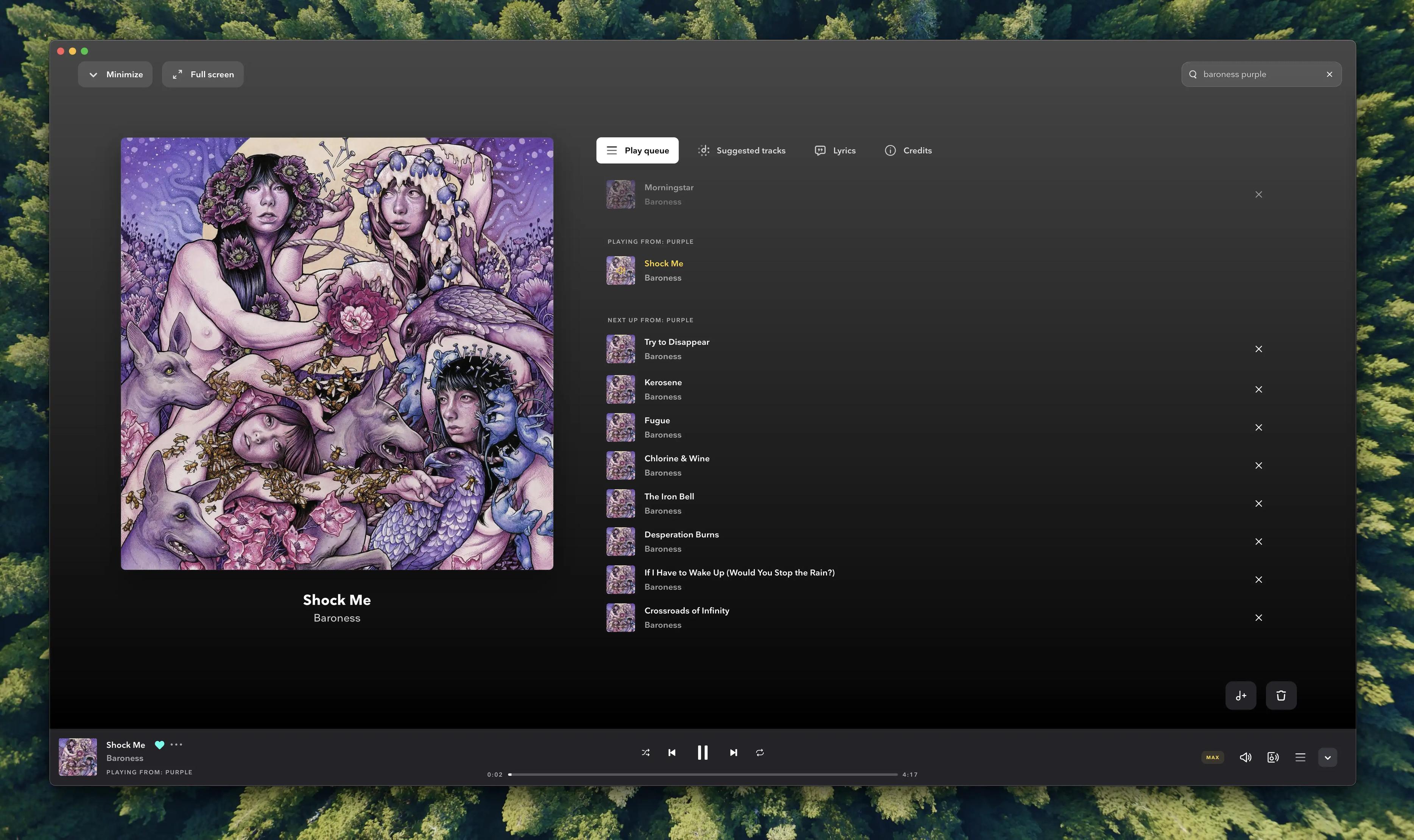The height and width of the screenshot is (840, 1414).
Task: Click the play queue icon in player bar
Action: pyautogui.click(x=1300, y=758)
